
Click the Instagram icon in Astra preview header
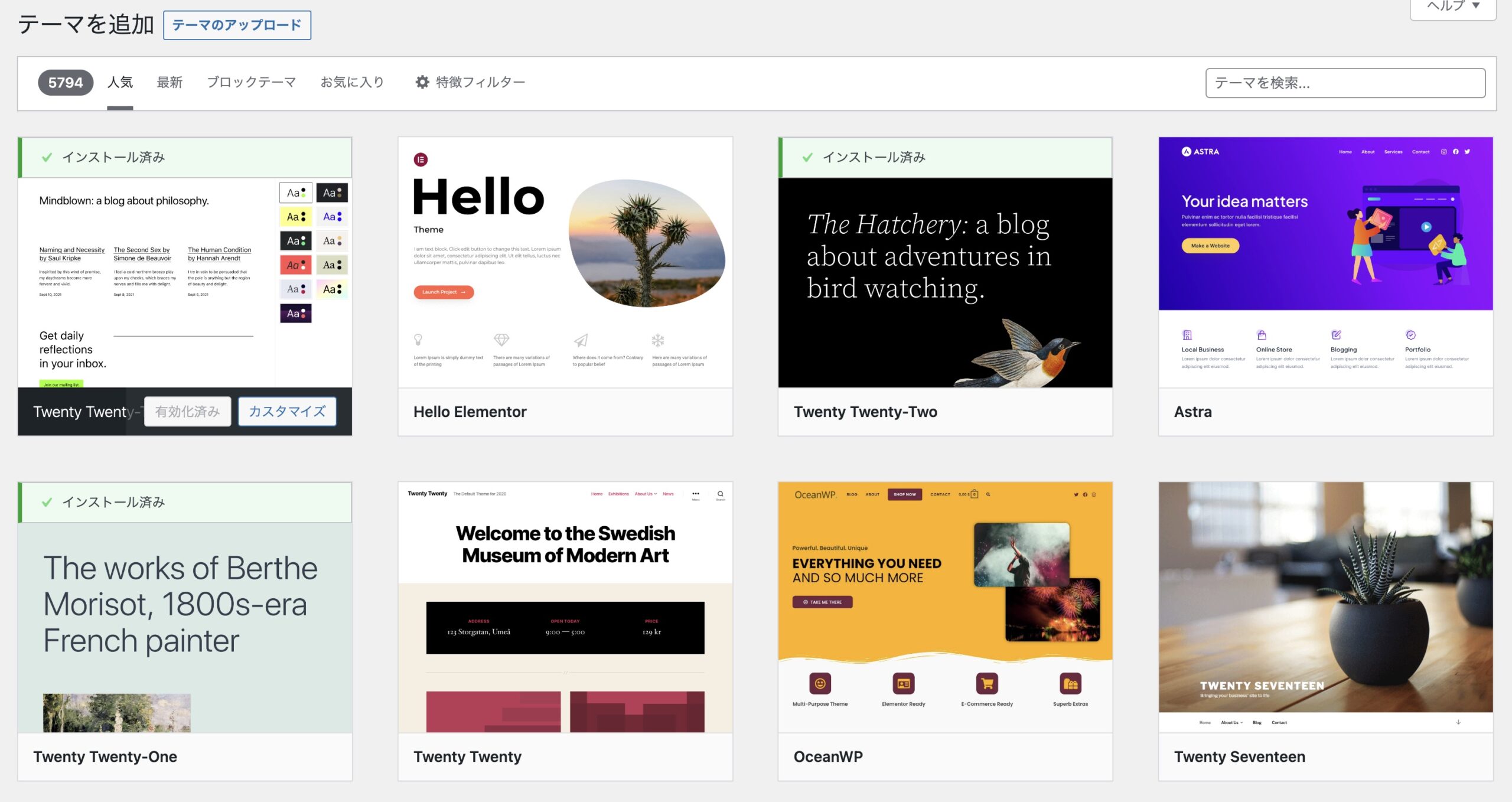pyautogui.click(x=1443, y=152)
